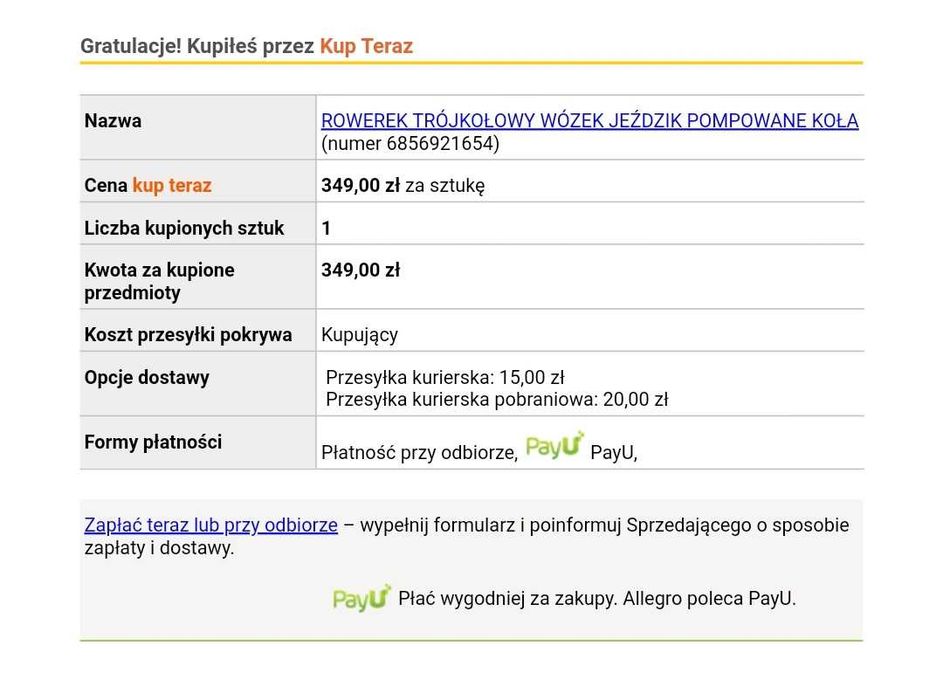Click the 'Gratulacje! Kupiłeś przez' heading
The width and height of the screenshot is (943, 699).
(x=197, y=46)
